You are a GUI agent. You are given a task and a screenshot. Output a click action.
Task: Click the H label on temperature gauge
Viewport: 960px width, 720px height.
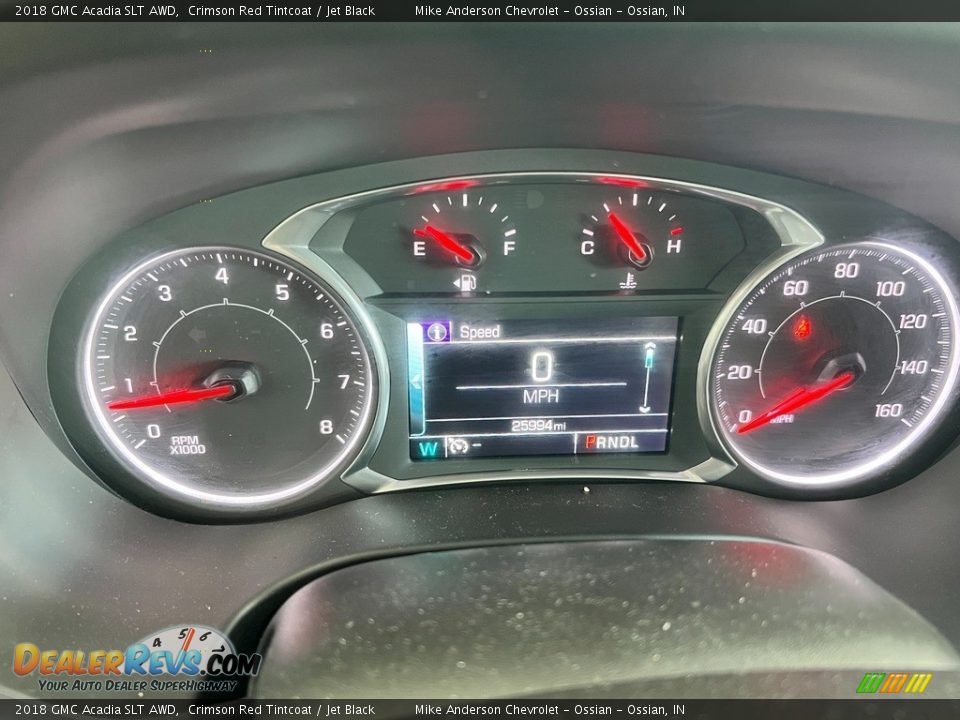[x=673, y=246]
